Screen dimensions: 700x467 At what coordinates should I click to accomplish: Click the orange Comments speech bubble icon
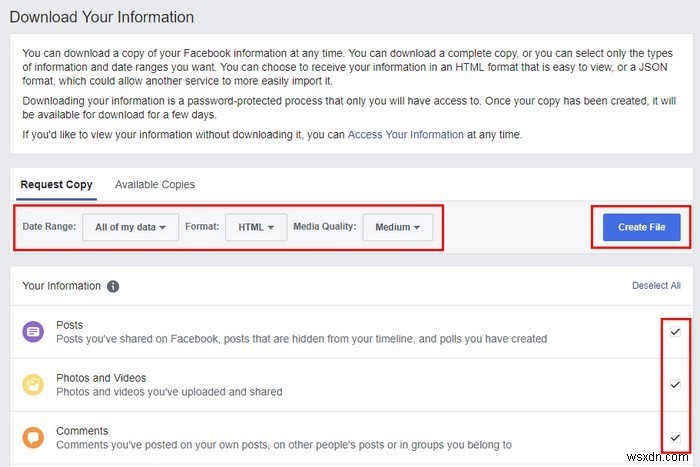(33, 438)
